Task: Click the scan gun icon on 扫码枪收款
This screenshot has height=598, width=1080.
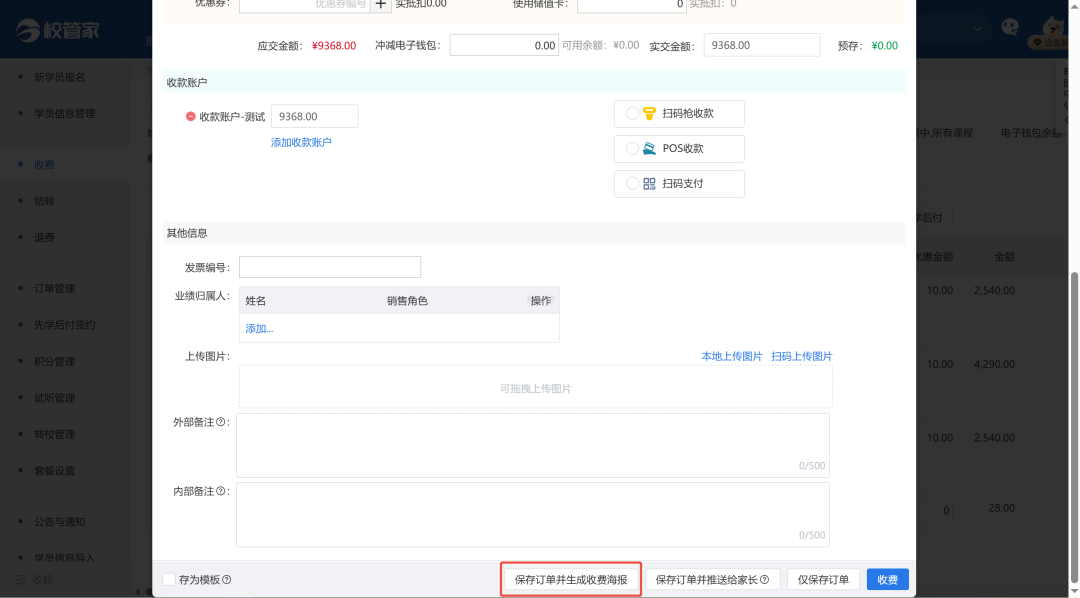Action: (x=650, y=113)
